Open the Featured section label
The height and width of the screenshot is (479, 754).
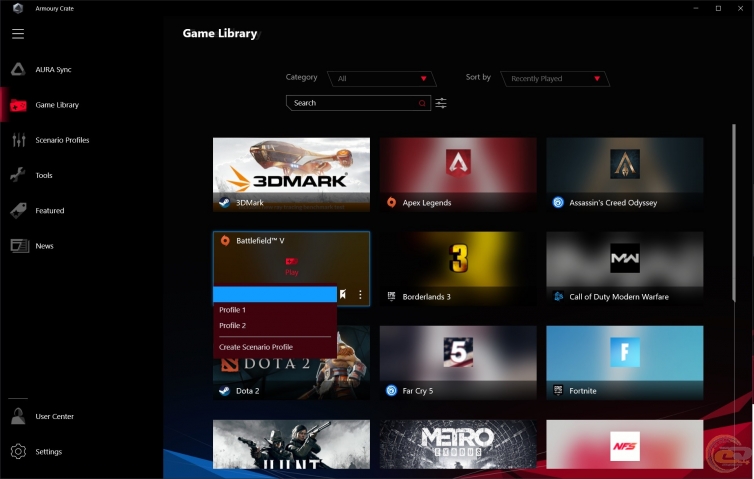[x=50, y=211]
